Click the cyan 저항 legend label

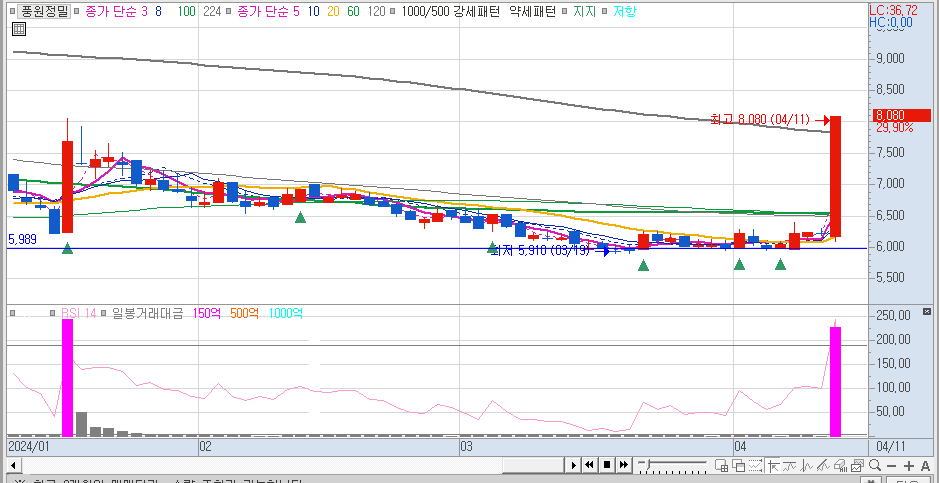coord(624,11)
